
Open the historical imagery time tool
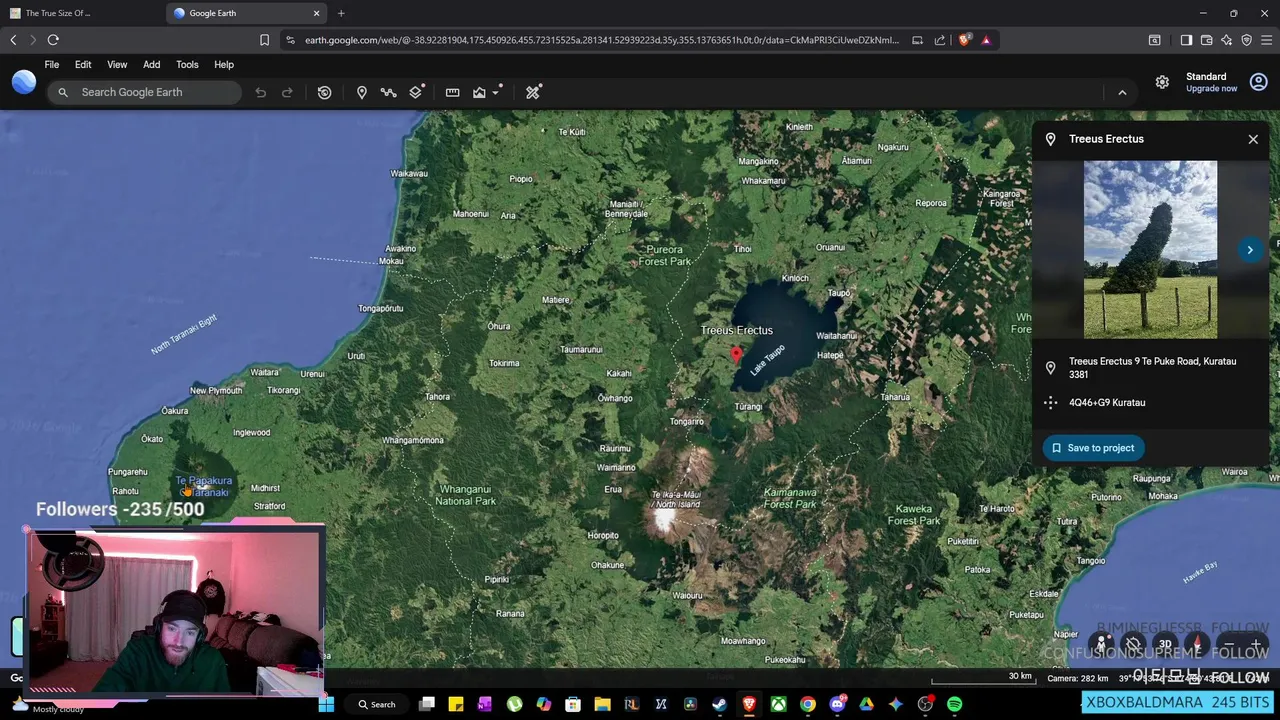[324, 92]
